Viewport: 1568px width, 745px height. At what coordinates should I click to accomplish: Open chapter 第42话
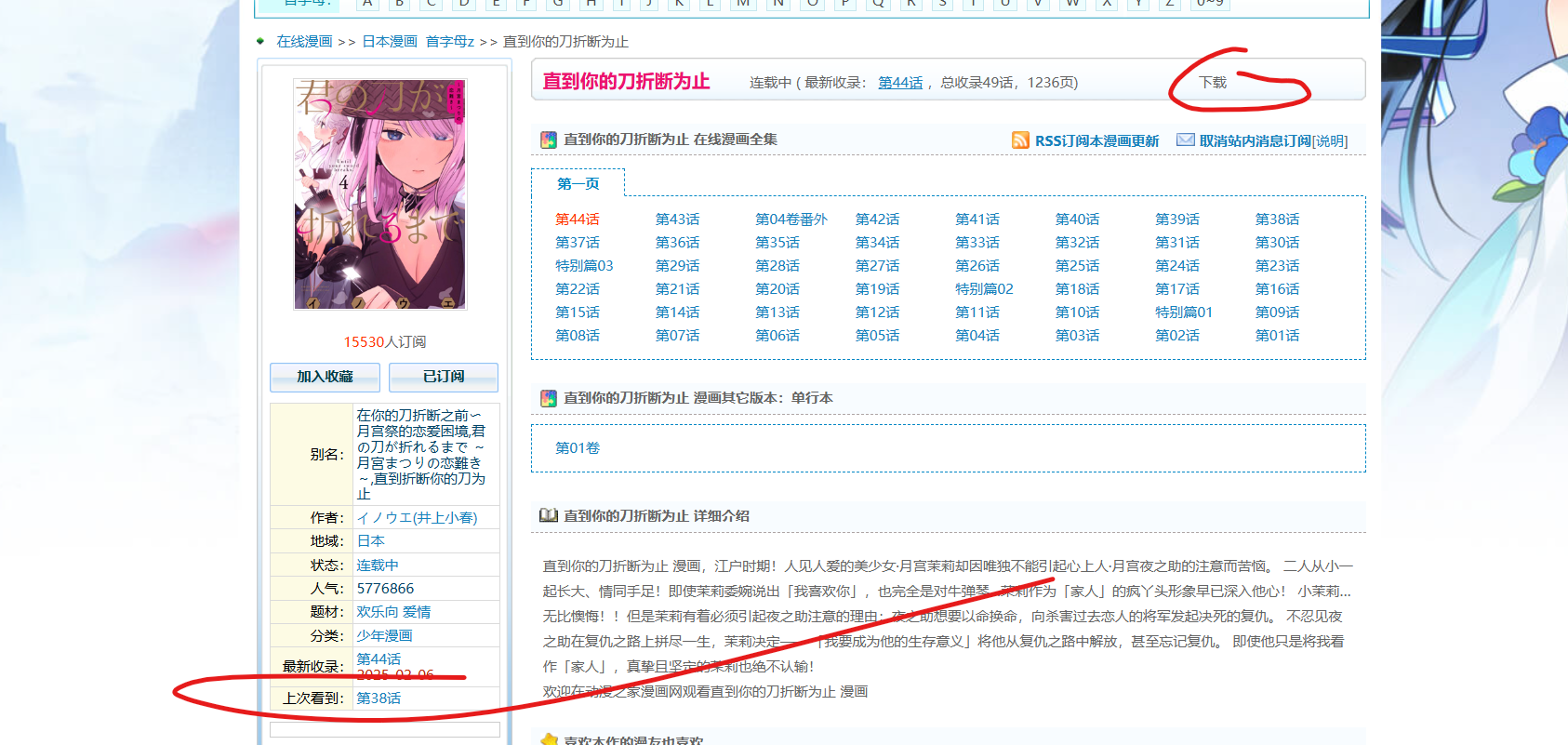point(877,220)
